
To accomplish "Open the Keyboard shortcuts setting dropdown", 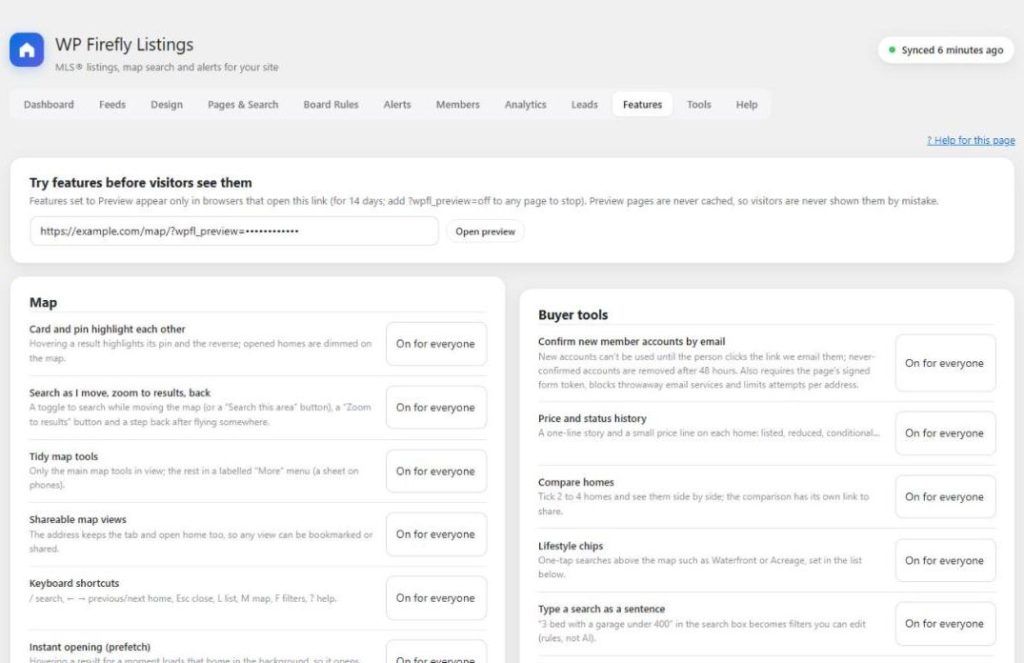I will (436, 598).
